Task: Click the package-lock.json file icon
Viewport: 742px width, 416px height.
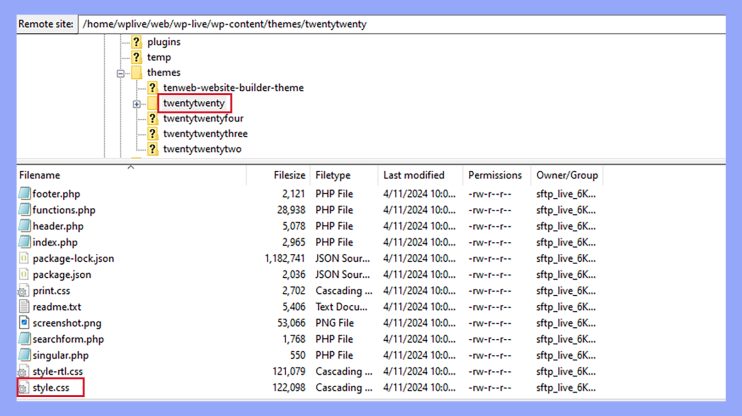Action: 25,258
